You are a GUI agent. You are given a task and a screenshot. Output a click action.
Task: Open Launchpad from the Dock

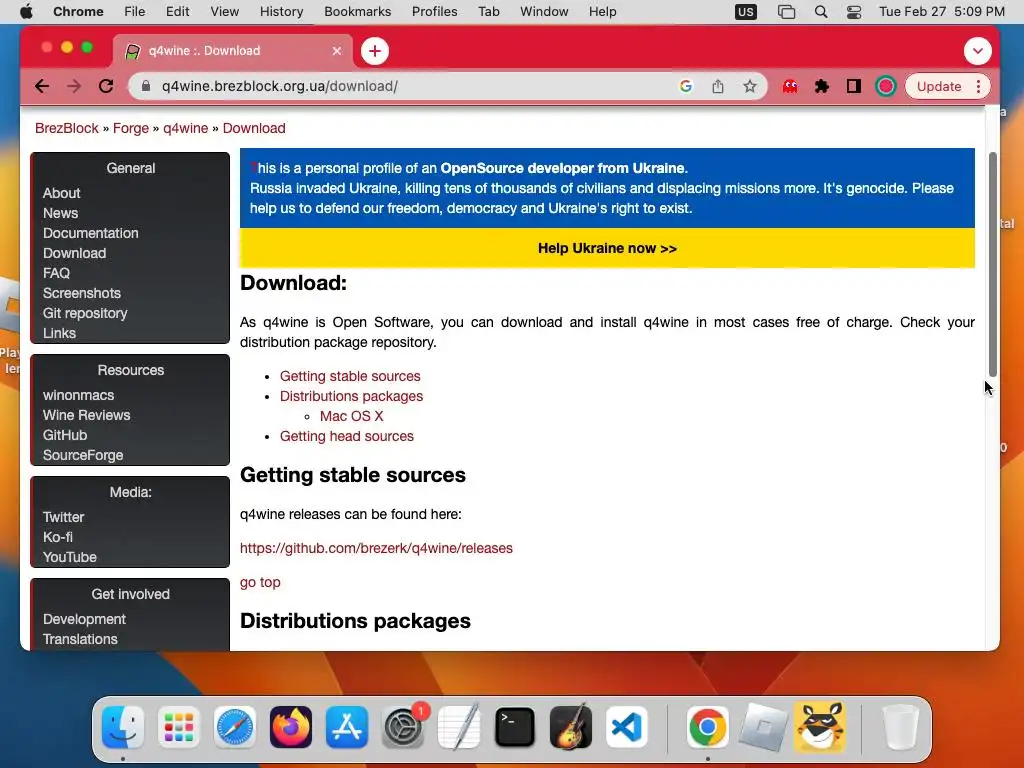179,727
